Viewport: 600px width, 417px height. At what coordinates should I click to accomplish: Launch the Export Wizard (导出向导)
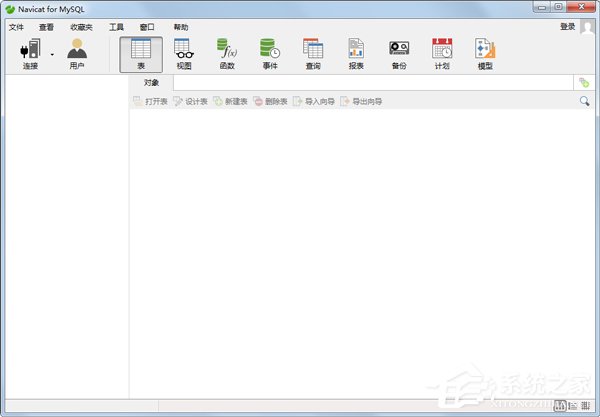pos(361,101)
